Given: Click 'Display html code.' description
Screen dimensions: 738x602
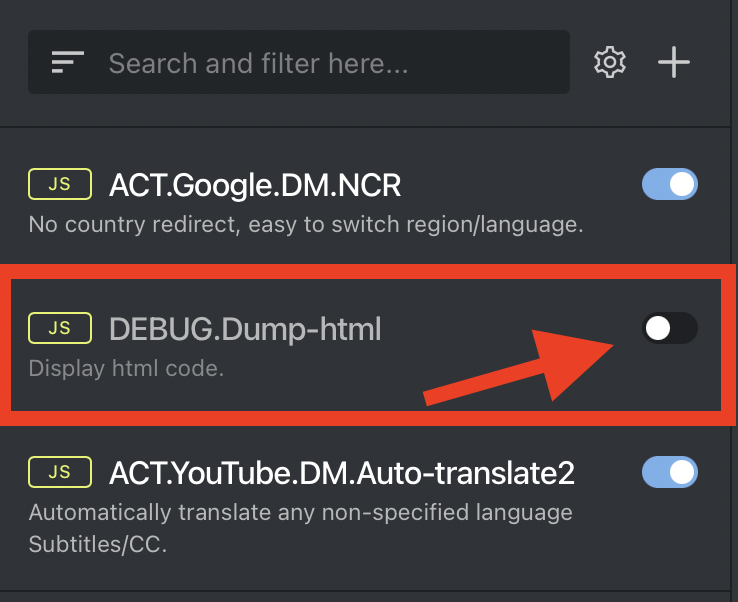Looking at the screenshot, I should 126,368.
